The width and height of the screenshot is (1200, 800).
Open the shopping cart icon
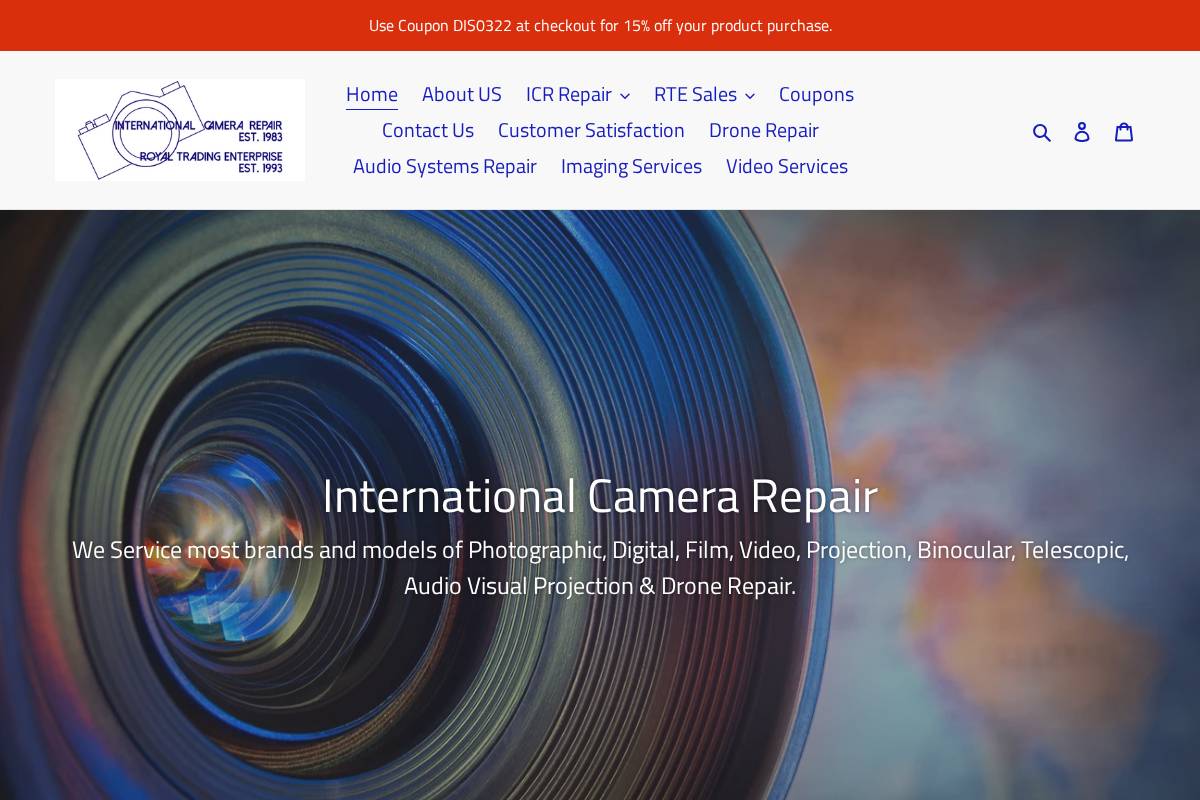[x=1124, y=132]
